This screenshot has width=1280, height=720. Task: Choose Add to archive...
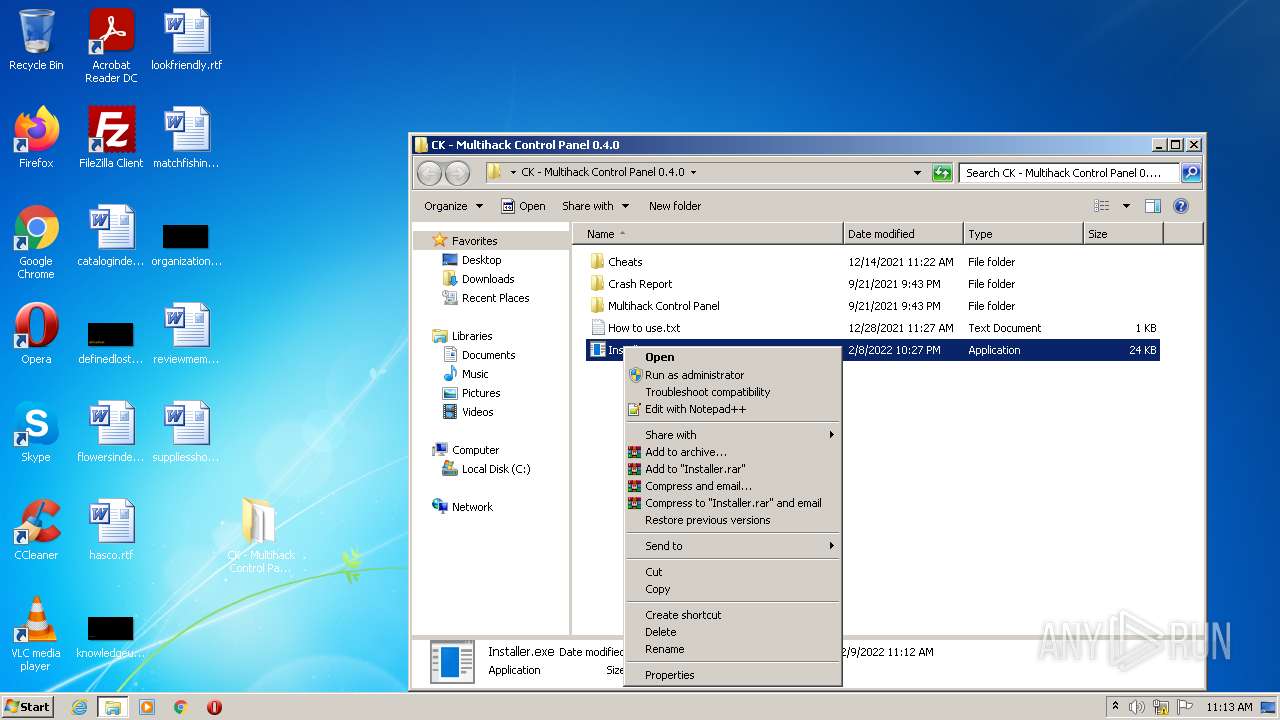point(733,452)
